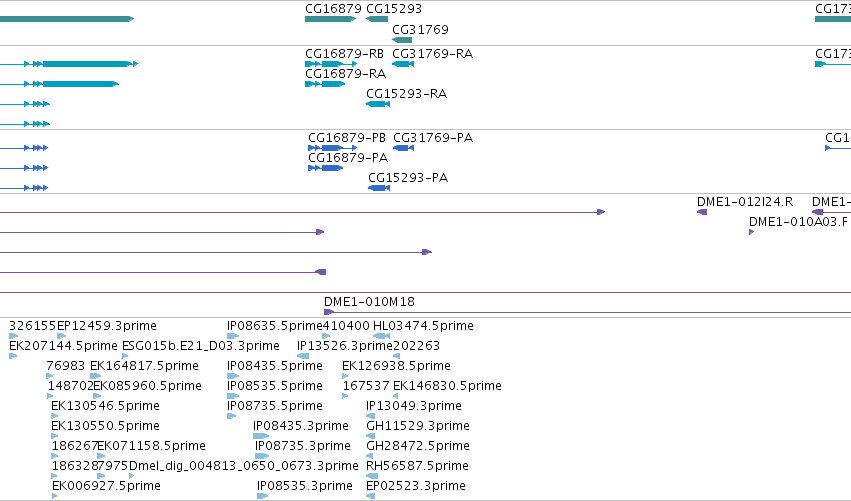Click the EK071158.5prime label
This screenshot has width=851, height=501.
coord(151,446)
